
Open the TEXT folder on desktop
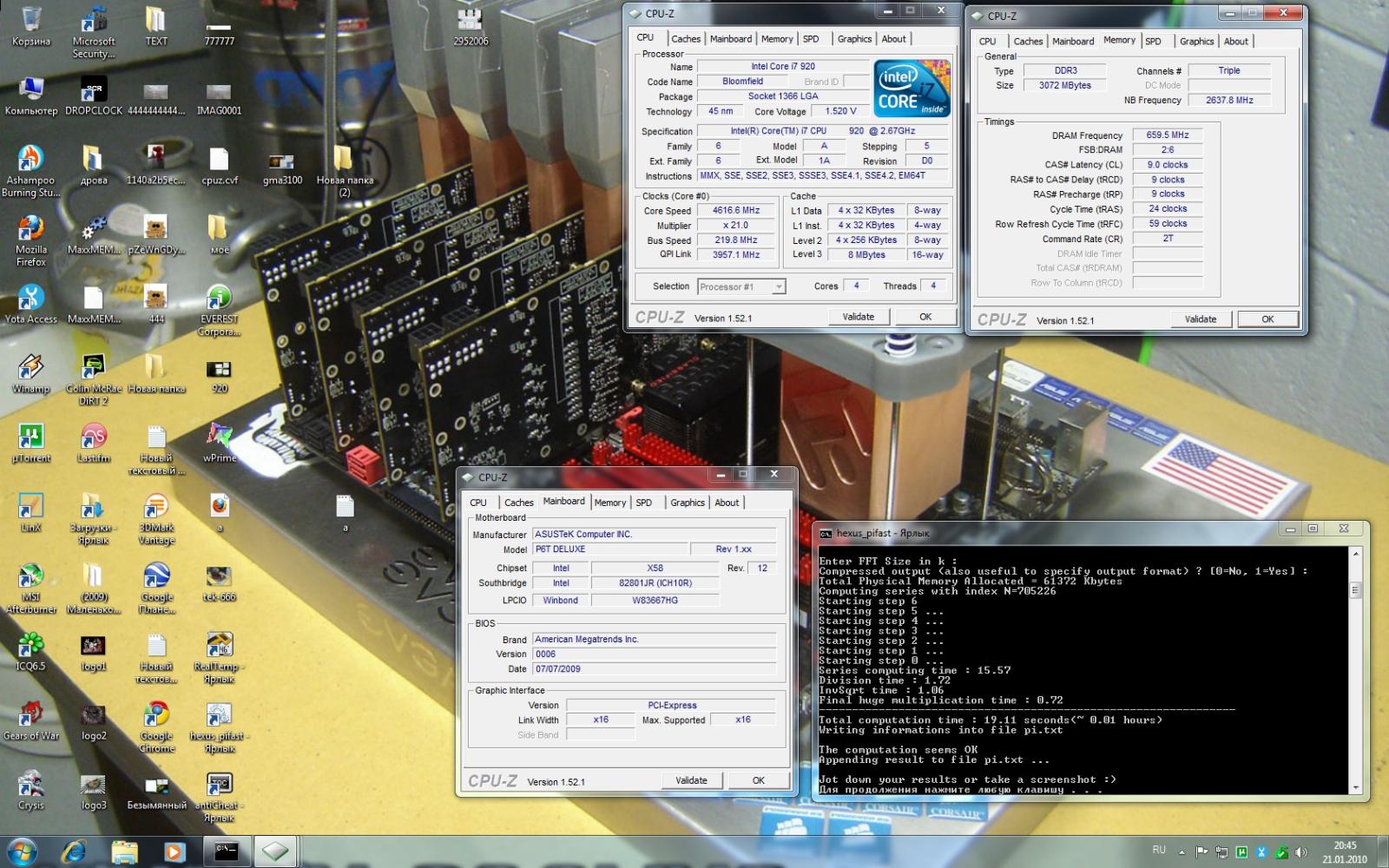point(156,27)
